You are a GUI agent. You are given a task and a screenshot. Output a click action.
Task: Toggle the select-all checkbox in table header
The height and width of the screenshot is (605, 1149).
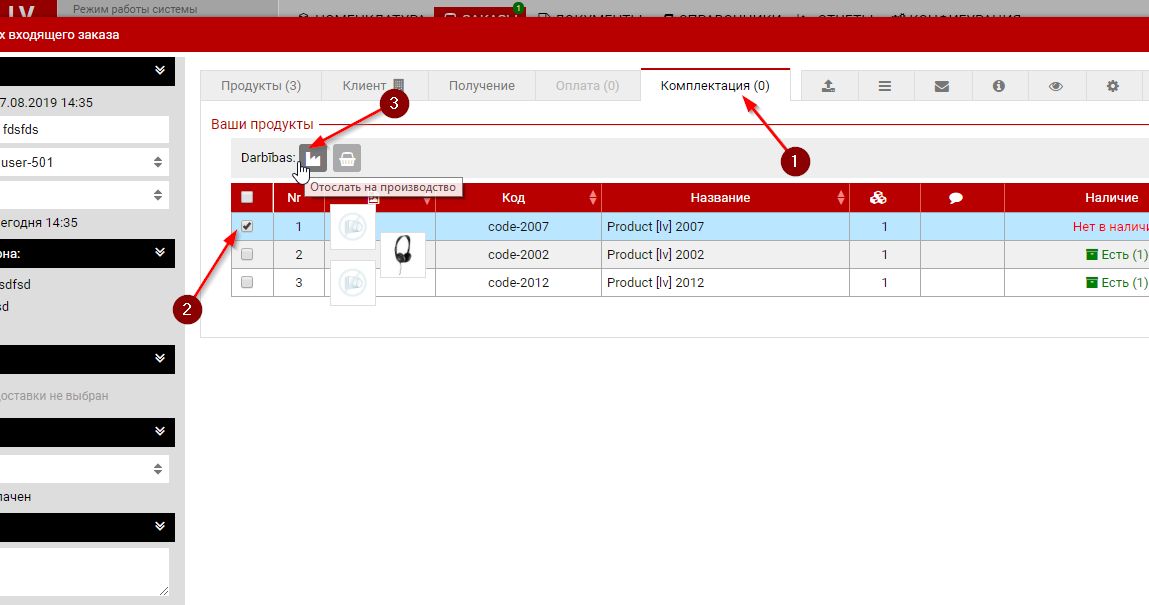coord(247,198)
